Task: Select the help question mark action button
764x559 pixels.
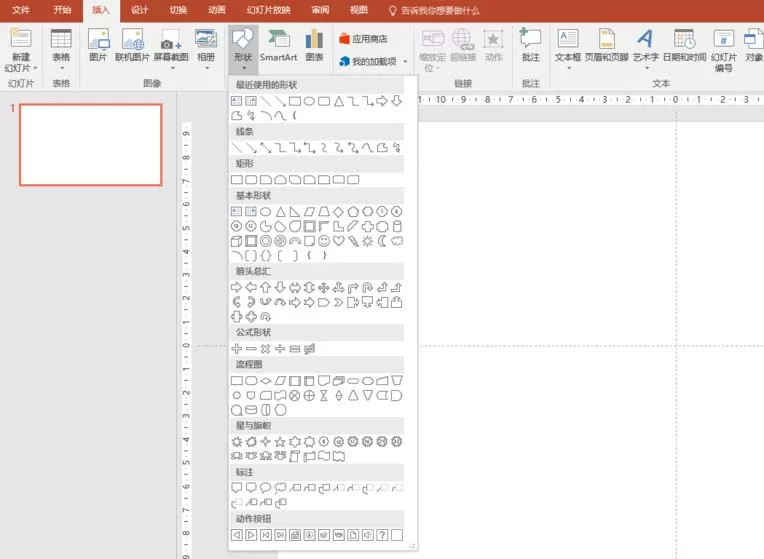Action: (x=382, y=535)
